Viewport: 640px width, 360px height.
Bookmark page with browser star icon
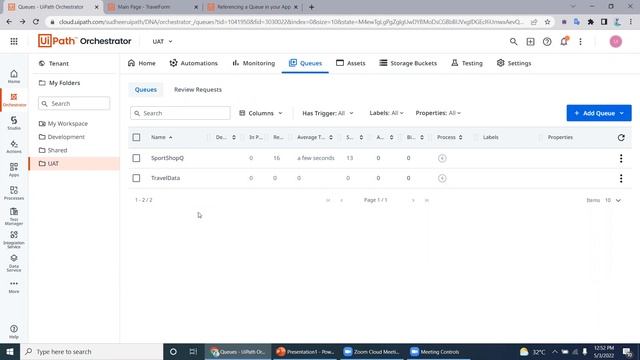[547, 22]
